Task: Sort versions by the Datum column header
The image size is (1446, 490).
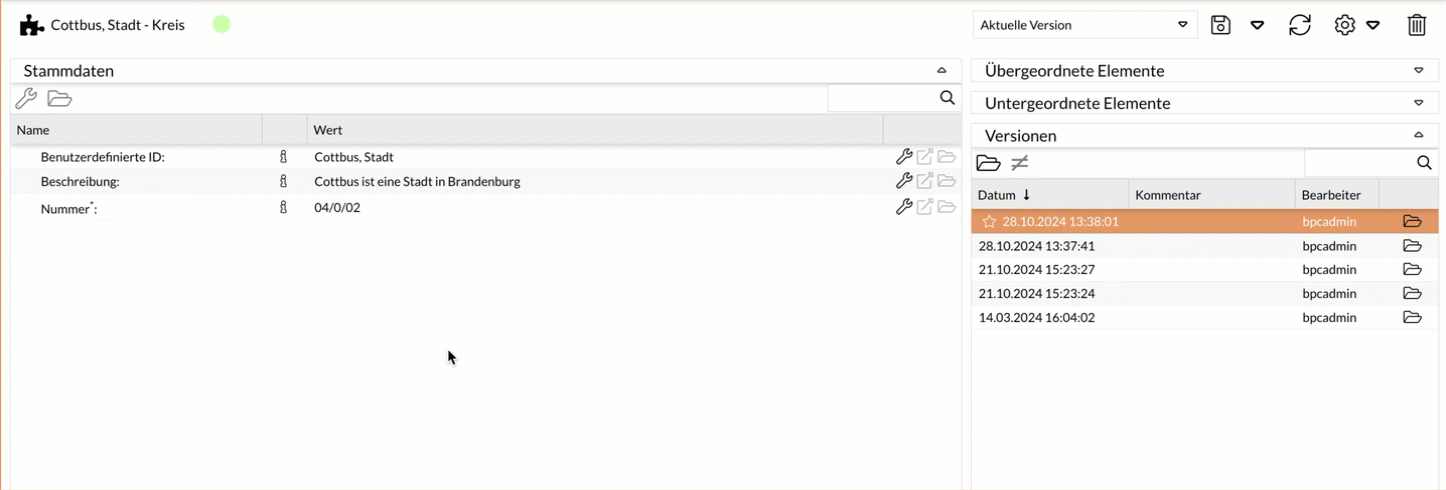Action: (1003, 195)
